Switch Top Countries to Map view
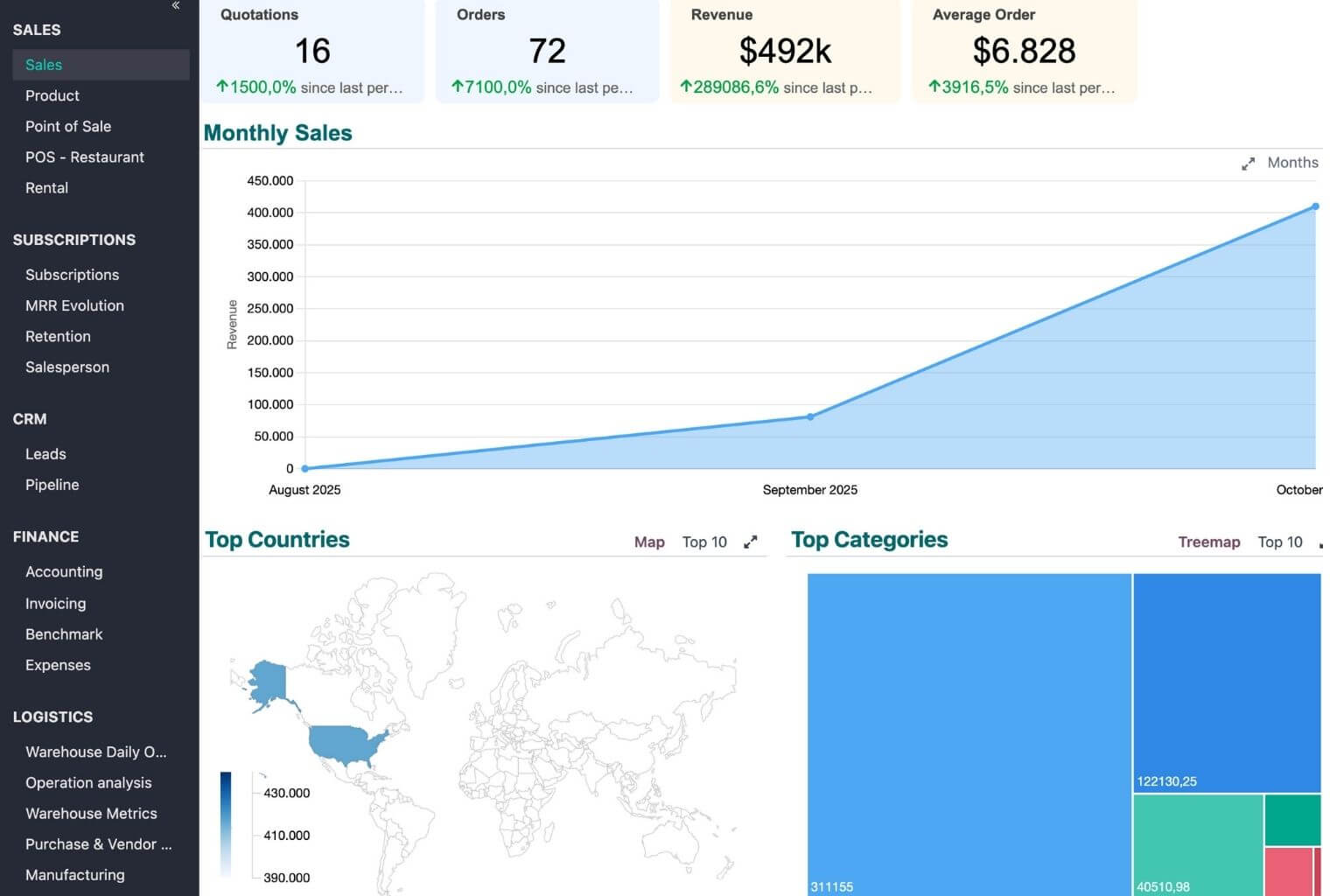The width and height of the screenshot is (1344, 896). click(x=648, y=542)
